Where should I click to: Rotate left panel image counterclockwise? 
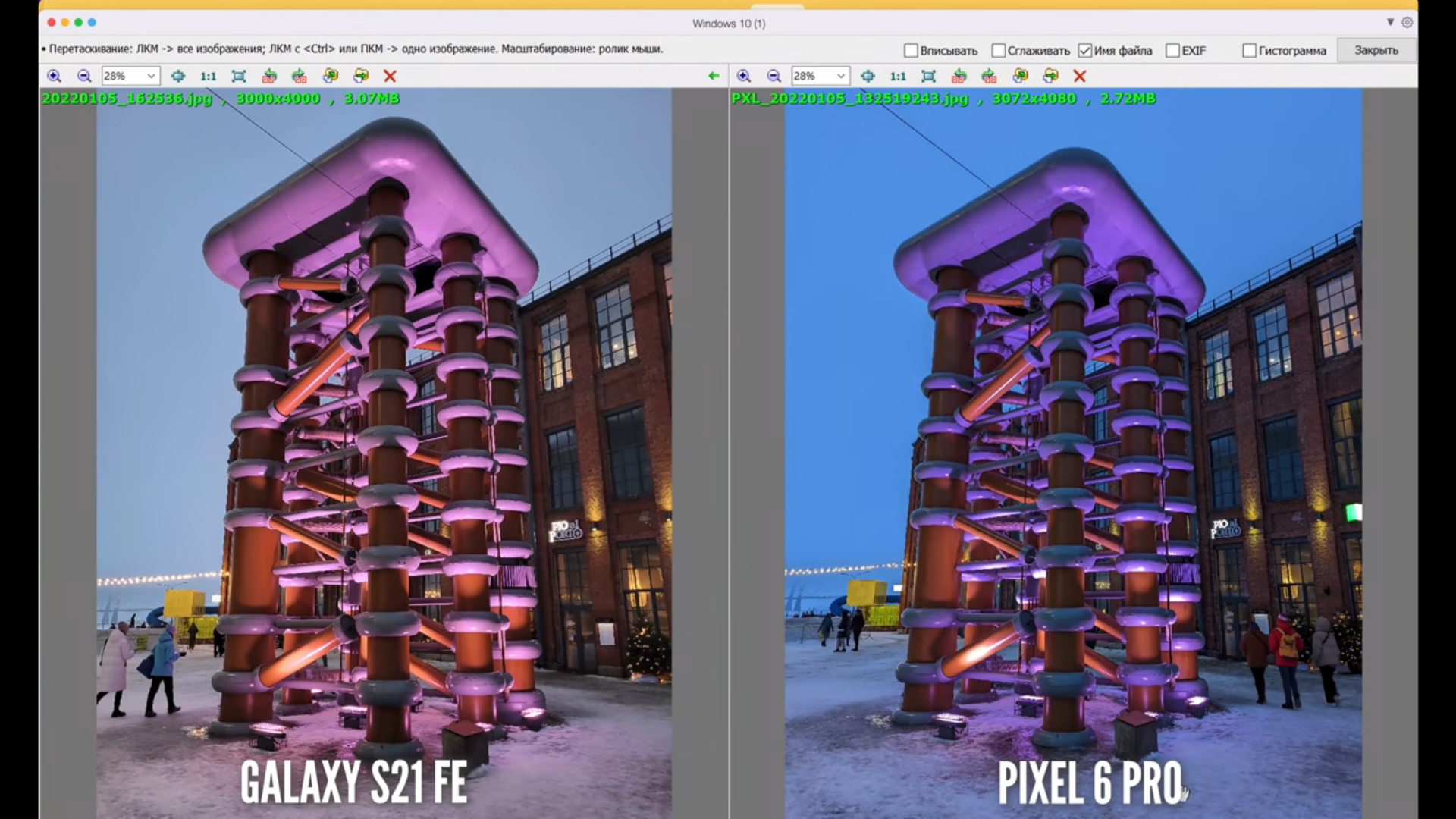pyautogui.click(x=269, y=76)
